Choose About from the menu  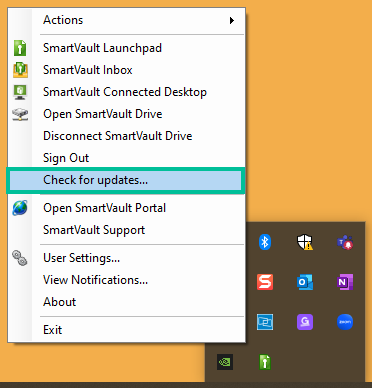pyautogui.click(x=126, y=302)
